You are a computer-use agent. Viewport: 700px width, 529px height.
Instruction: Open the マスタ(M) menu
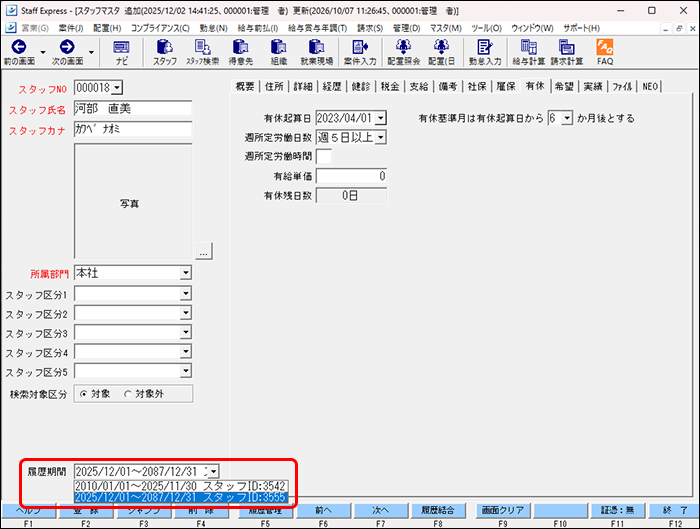446,28
